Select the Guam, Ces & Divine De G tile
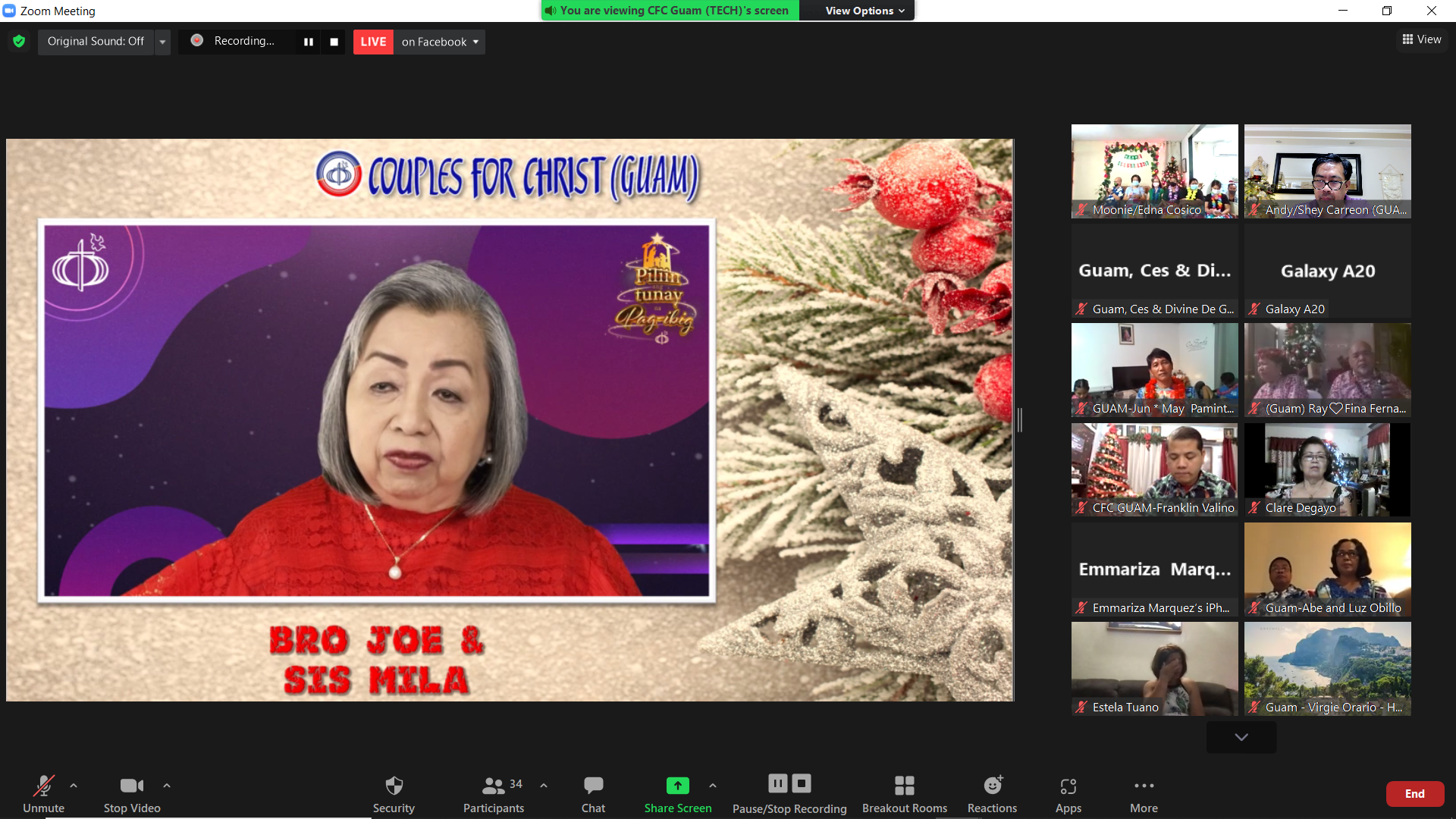Viewport: 1456px width, 819px height. (1154, 271)
